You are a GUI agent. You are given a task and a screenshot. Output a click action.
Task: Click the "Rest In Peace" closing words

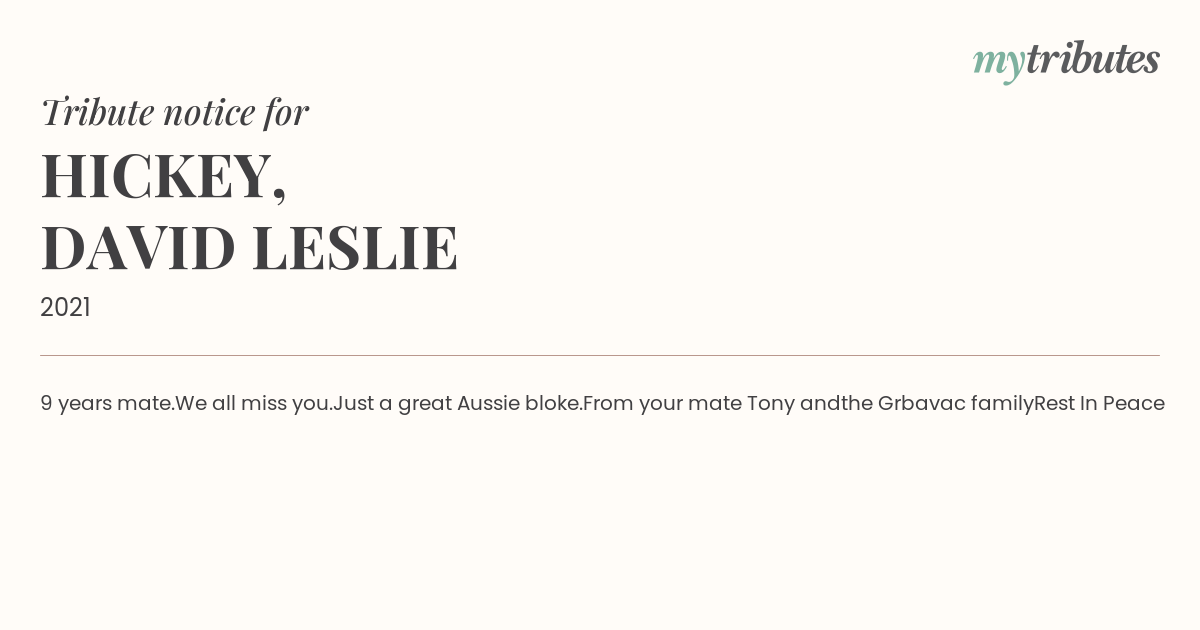pyautogui.click(x=1099, y=404)
